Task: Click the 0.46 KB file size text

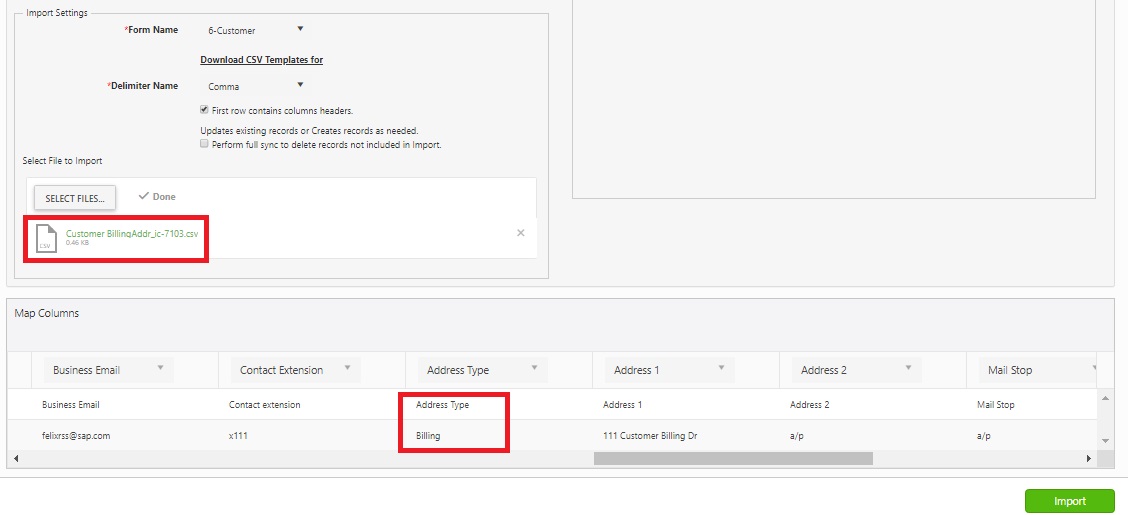Action: click(77, 243)
